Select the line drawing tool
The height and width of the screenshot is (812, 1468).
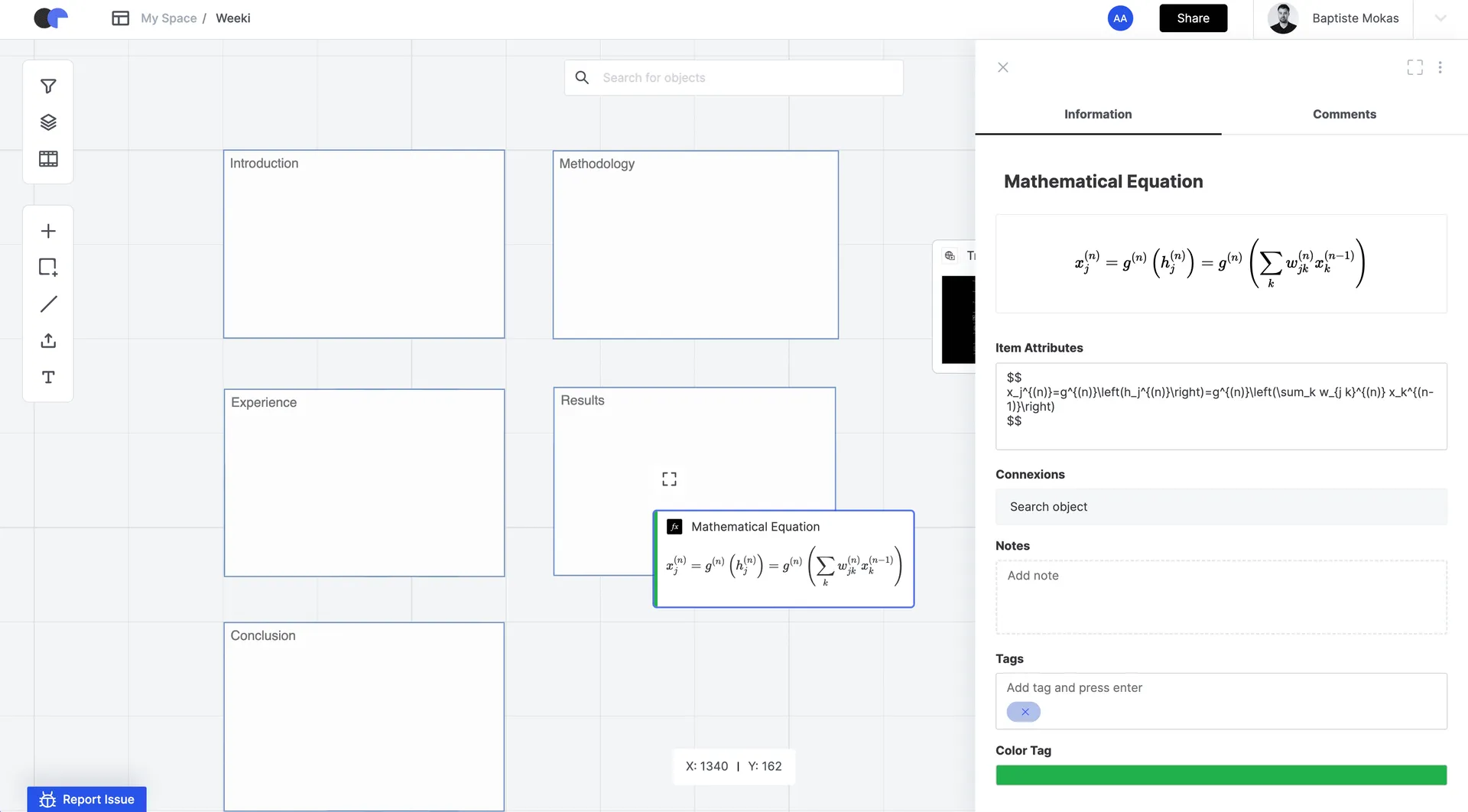(x=48, y=304)
